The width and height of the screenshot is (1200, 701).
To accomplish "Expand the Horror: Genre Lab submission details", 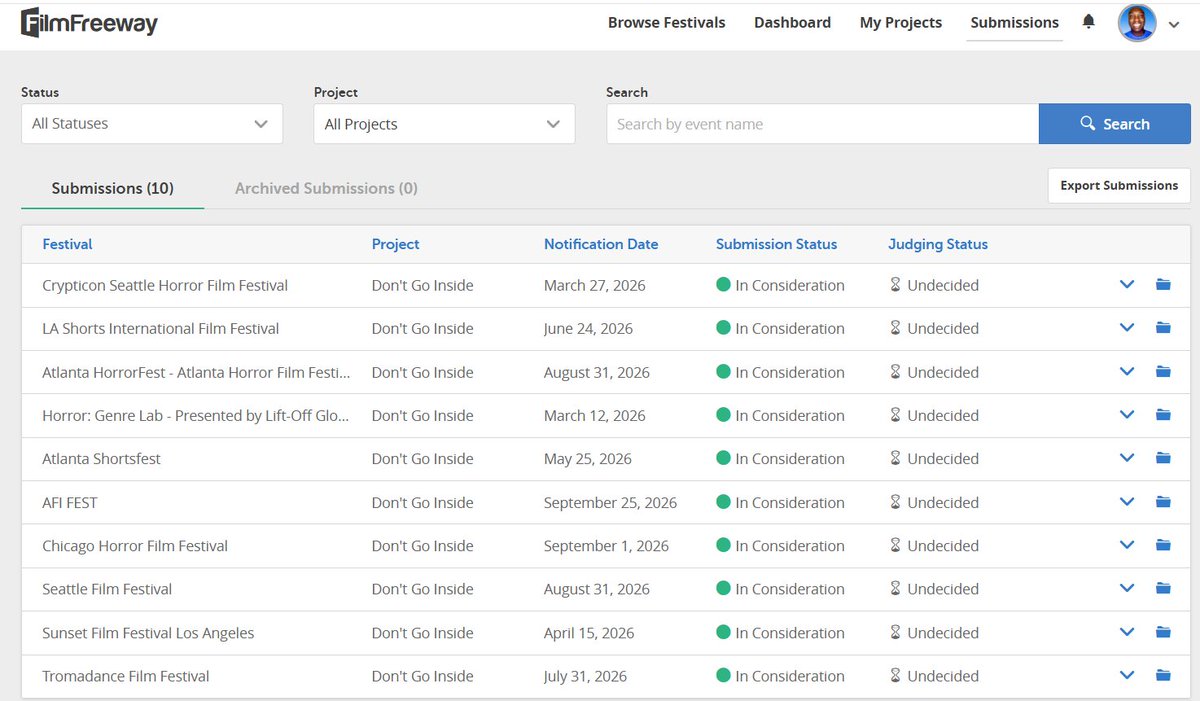I will coord(1127,415).
